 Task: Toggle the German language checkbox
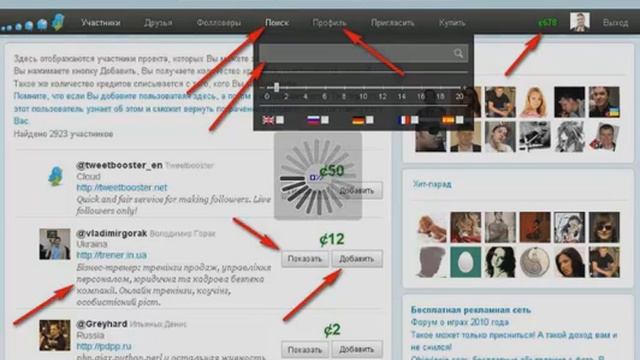370,120
